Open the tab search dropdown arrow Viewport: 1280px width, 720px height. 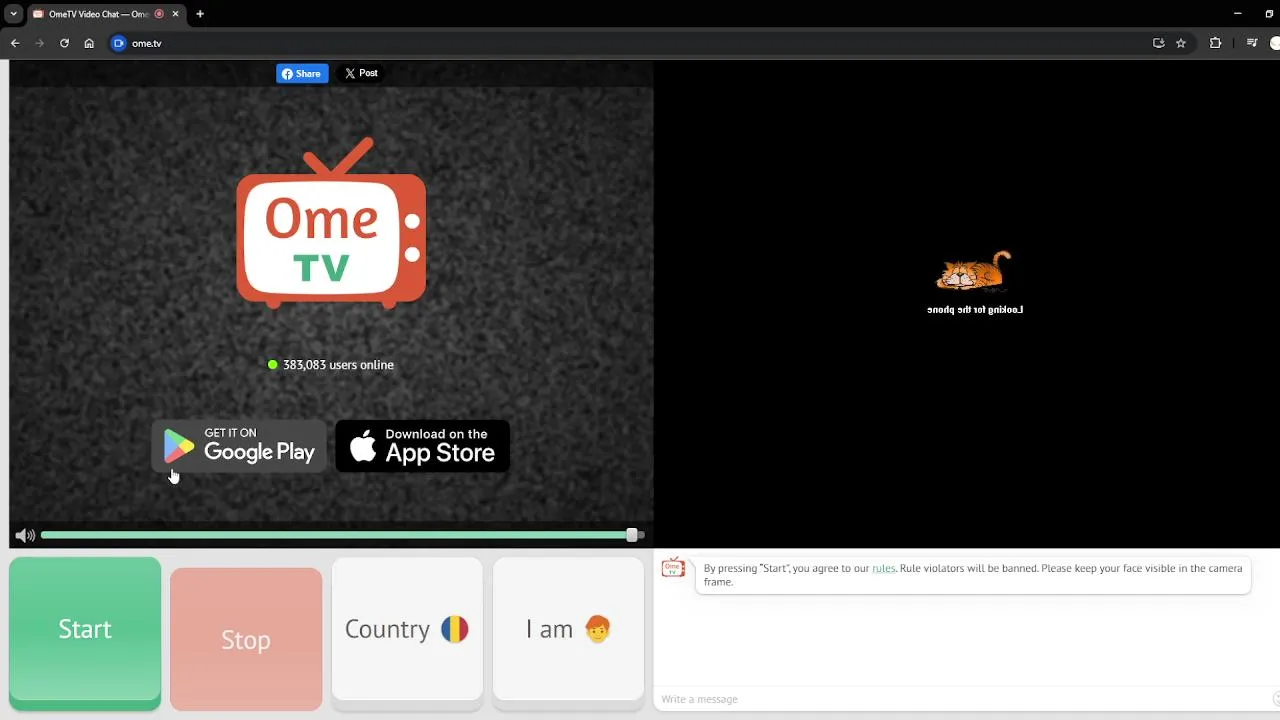tap(13, 14)
